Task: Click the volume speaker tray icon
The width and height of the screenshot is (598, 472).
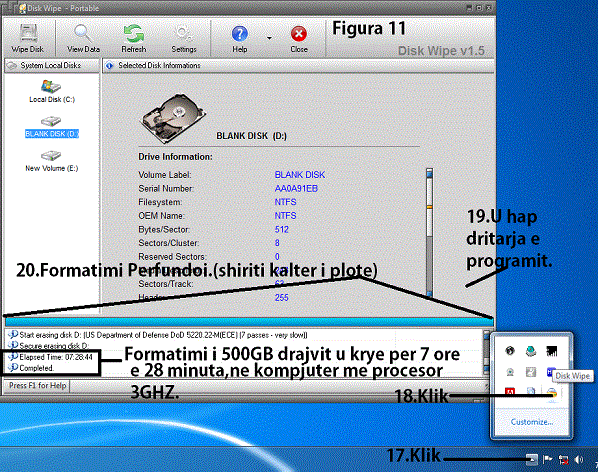Action: (x=579, y=459)
